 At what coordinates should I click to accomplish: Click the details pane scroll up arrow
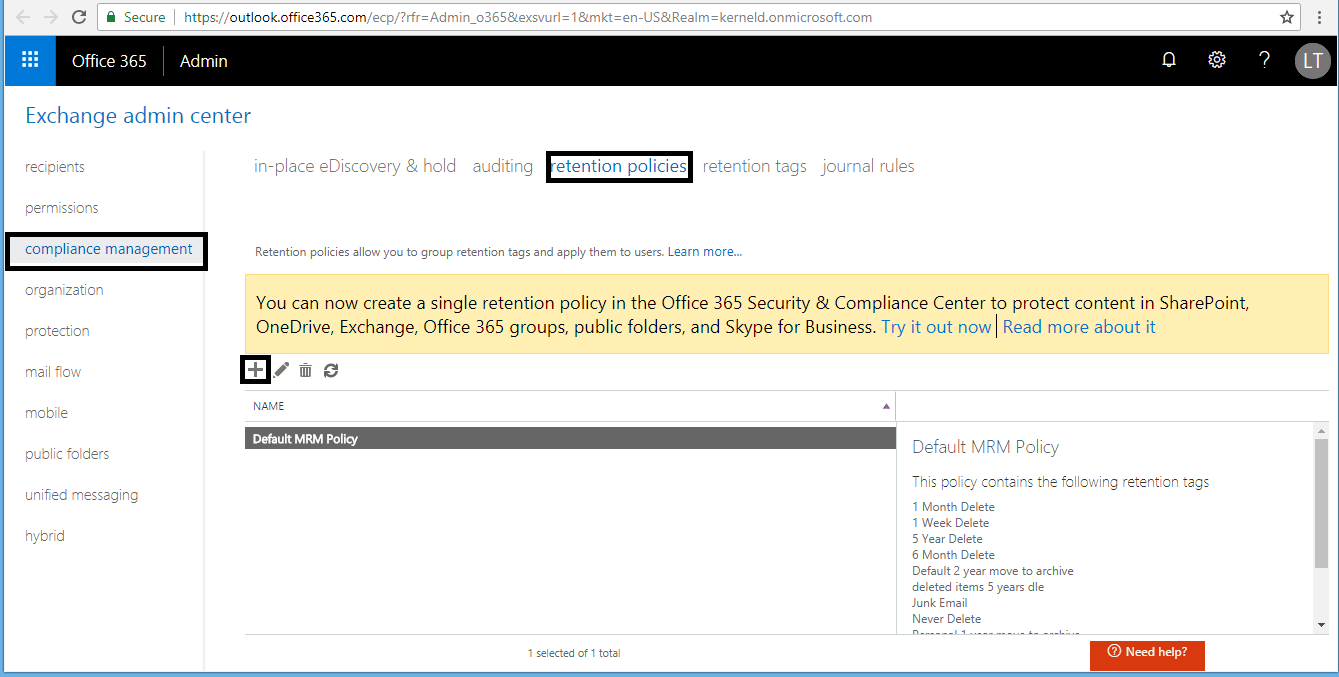coord(1321,430)
